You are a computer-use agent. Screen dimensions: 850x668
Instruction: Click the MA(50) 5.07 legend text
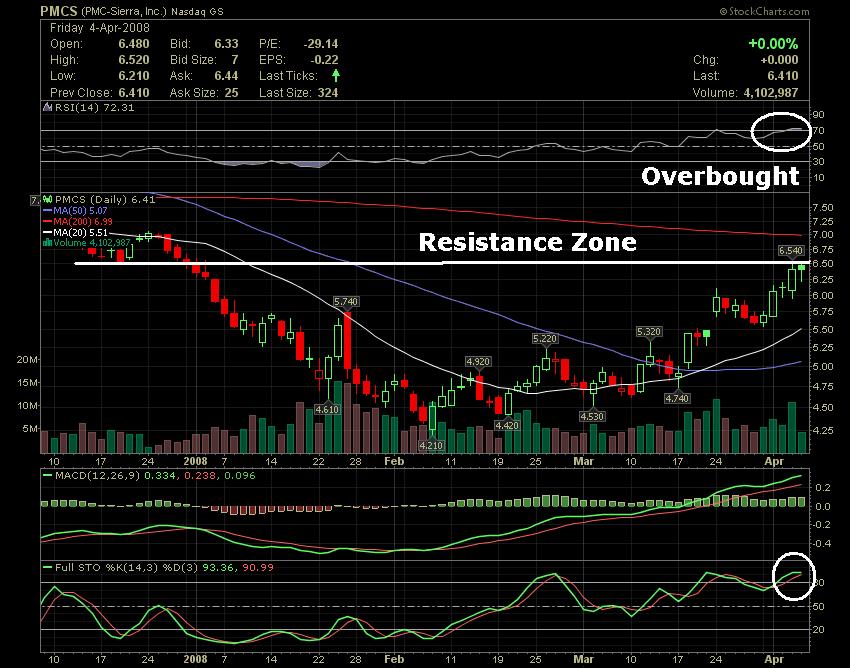click(x=80, y=210)
